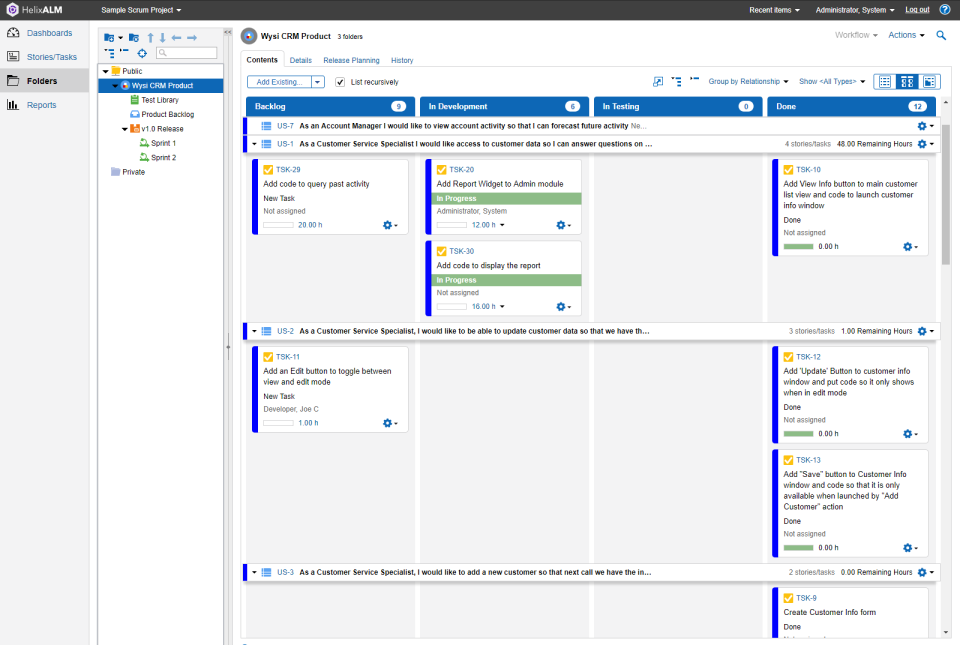Switch to list view mode

point(885,81)
